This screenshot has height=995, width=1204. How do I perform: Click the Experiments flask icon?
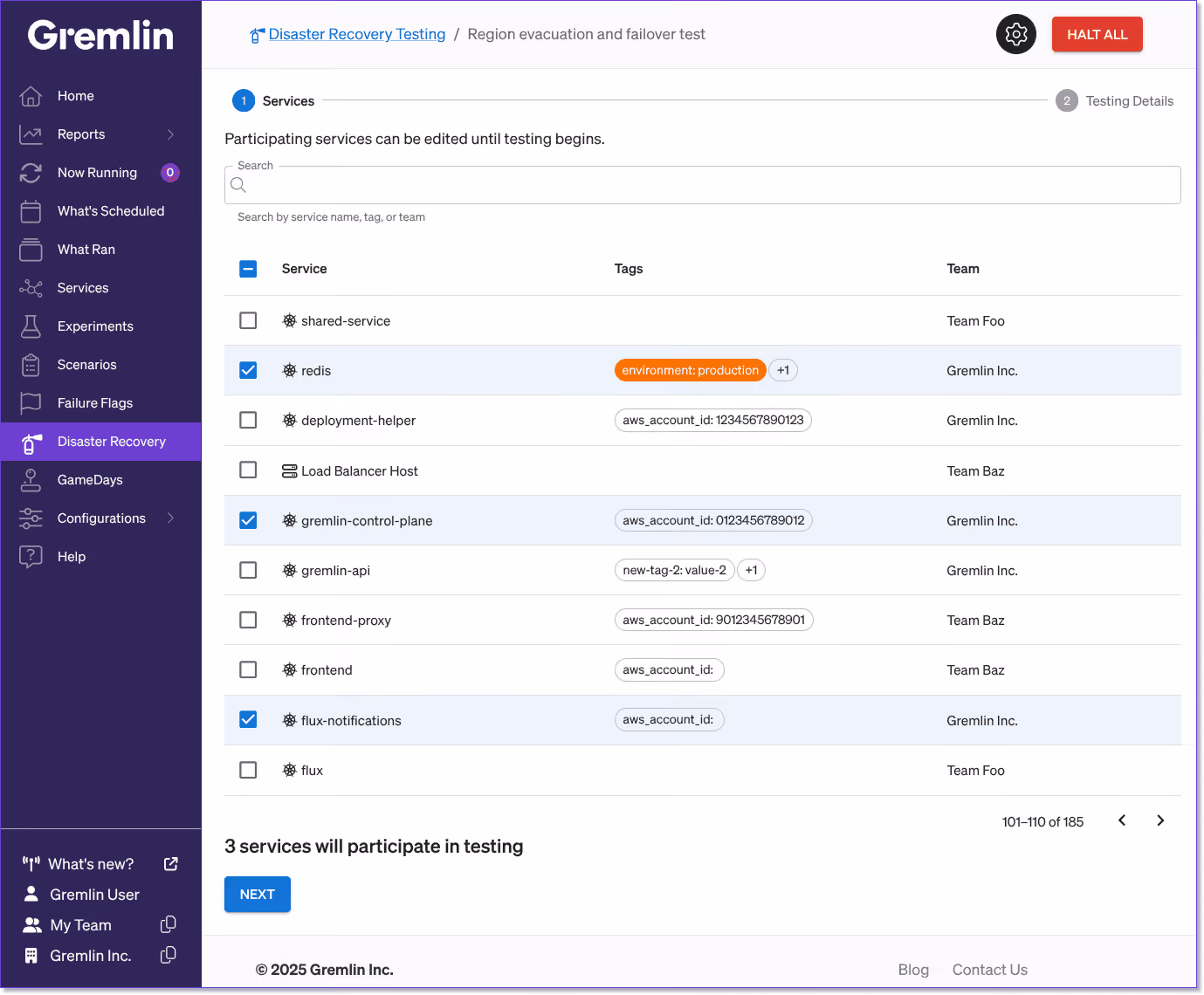pyautogui.click(x=31, y=326)
